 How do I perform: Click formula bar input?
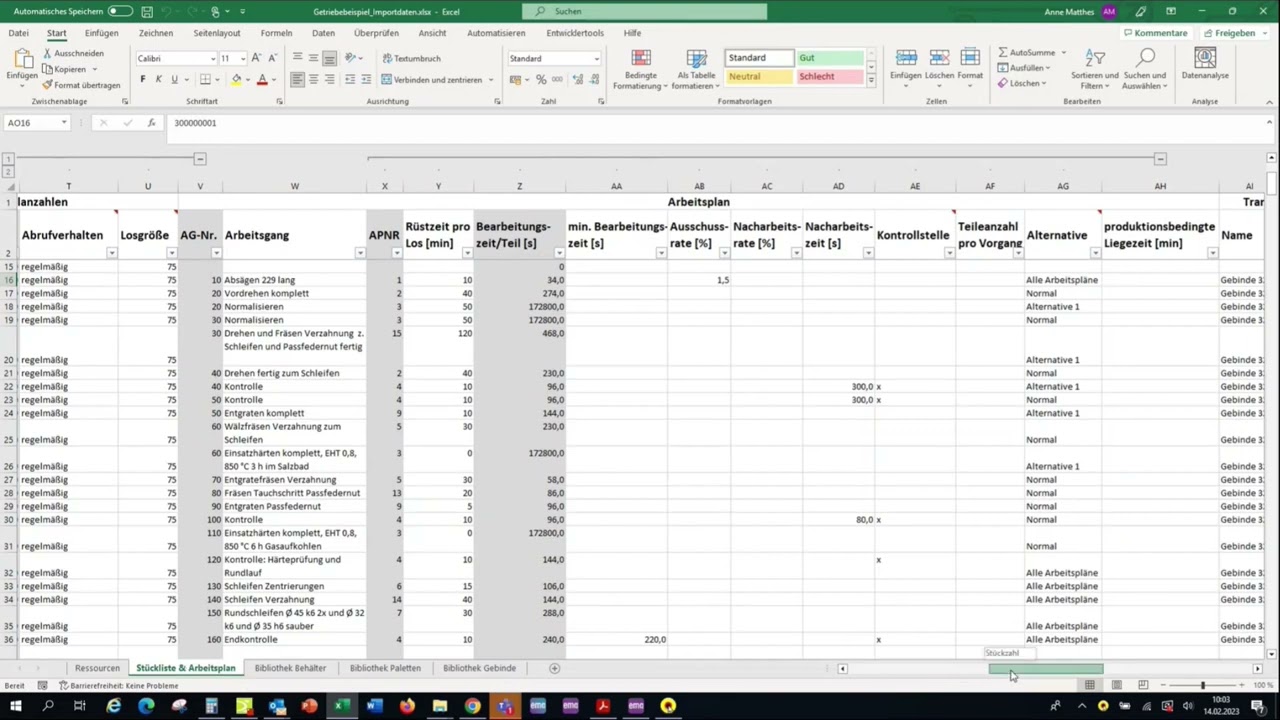coord(715,123)
